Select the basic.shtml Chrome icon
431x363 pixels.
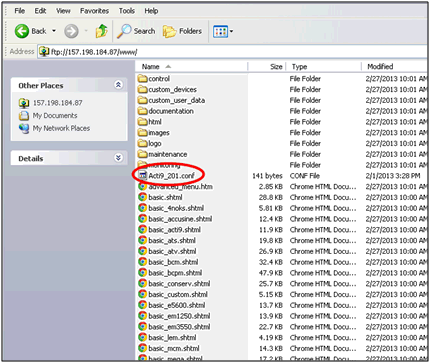[x=143, y=197]
